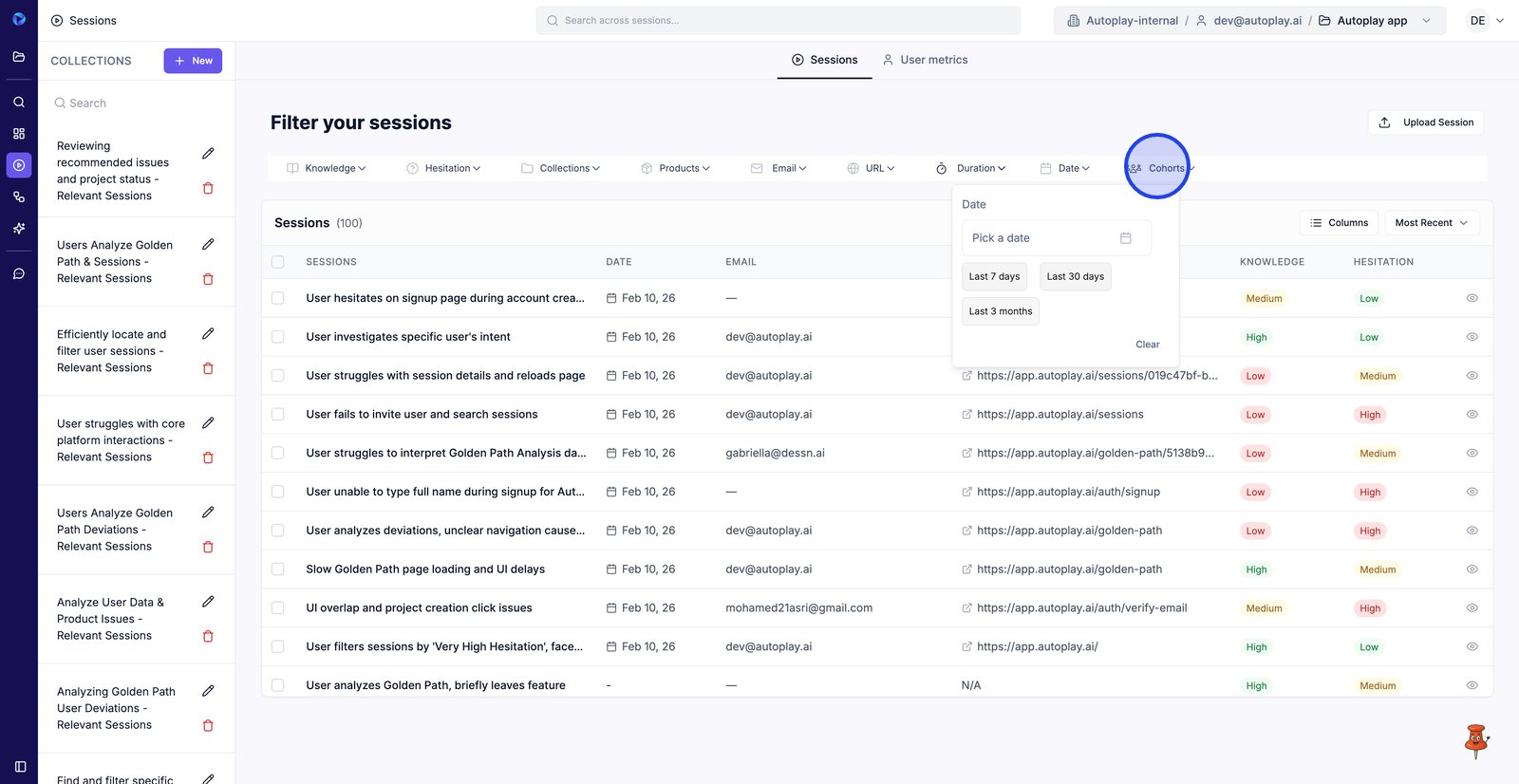Click the 'Search across sessions' field
The height and width of the screenshot is (784, 1519).
click(778, 21)
